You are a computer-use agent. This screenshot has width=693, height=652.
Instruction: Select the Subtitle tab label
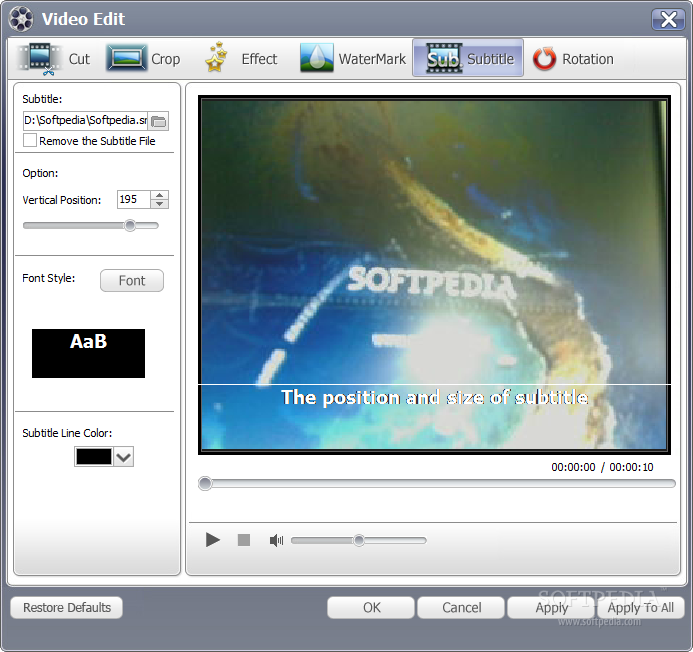point(491,59)
